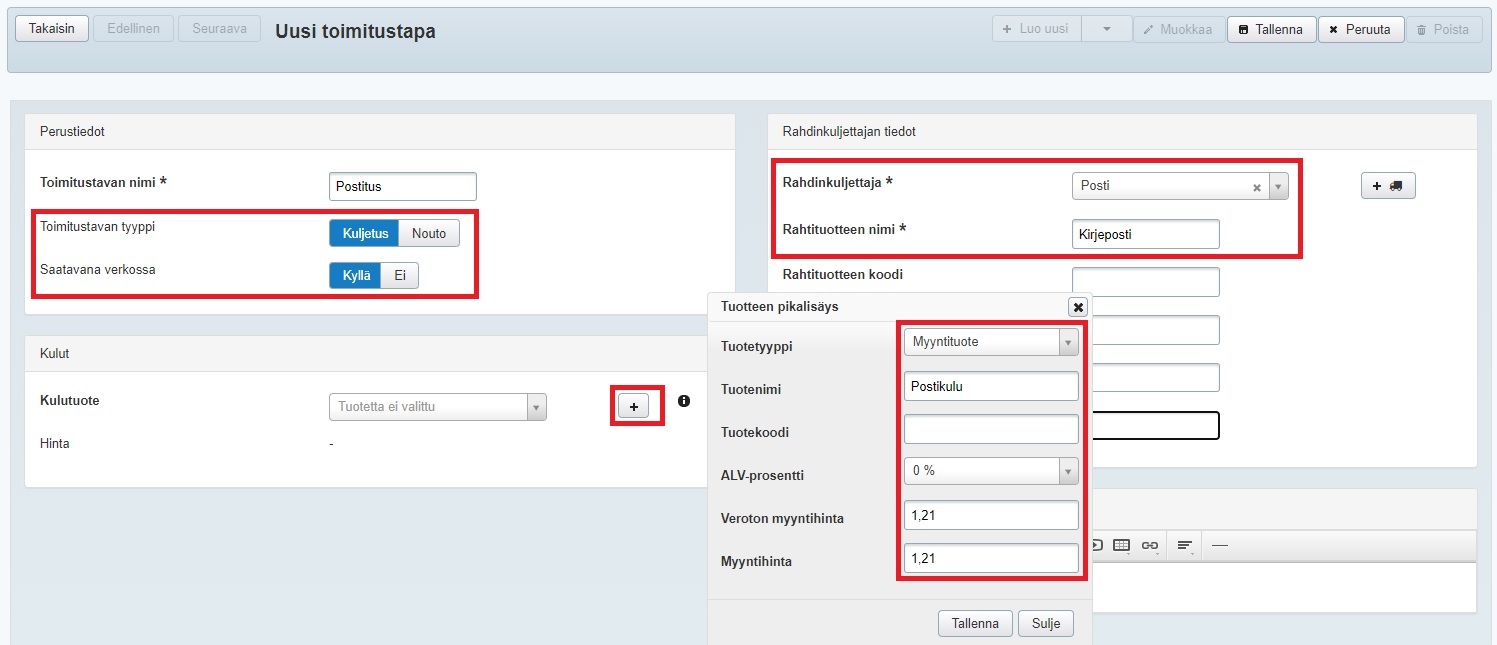Click Peruuta to cancel changes
Screen dimensions: 1497x645
(x=1360, y=29)
